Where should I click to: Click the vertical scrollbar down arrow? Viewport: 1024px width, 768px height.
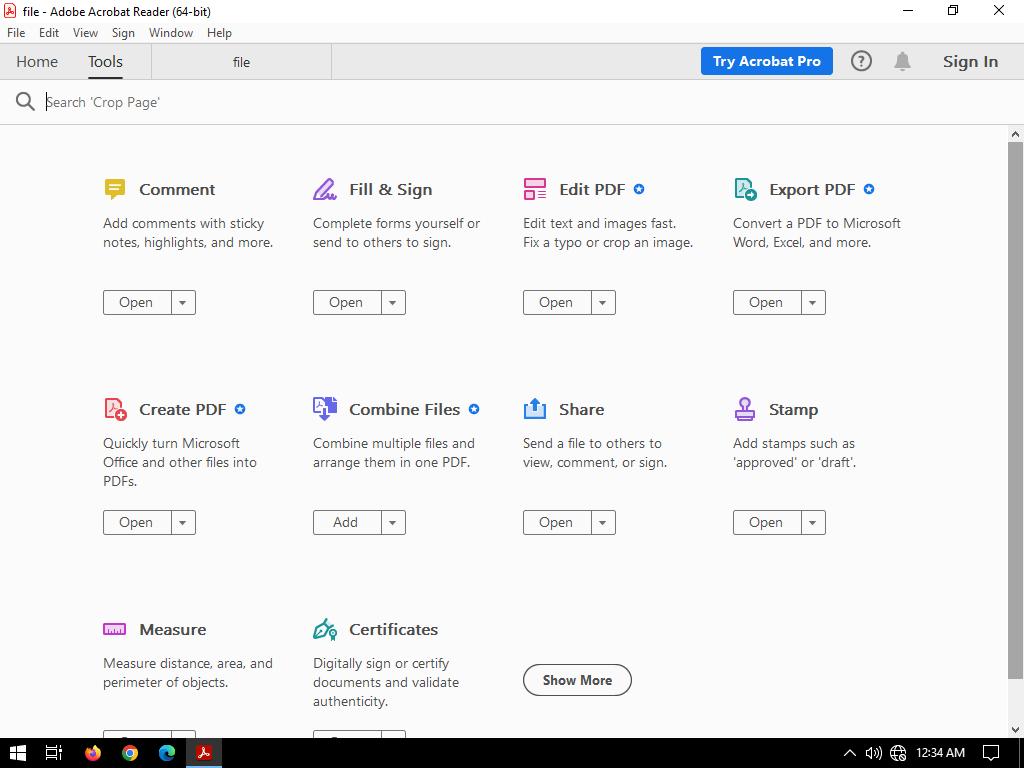click(1015, 730)
